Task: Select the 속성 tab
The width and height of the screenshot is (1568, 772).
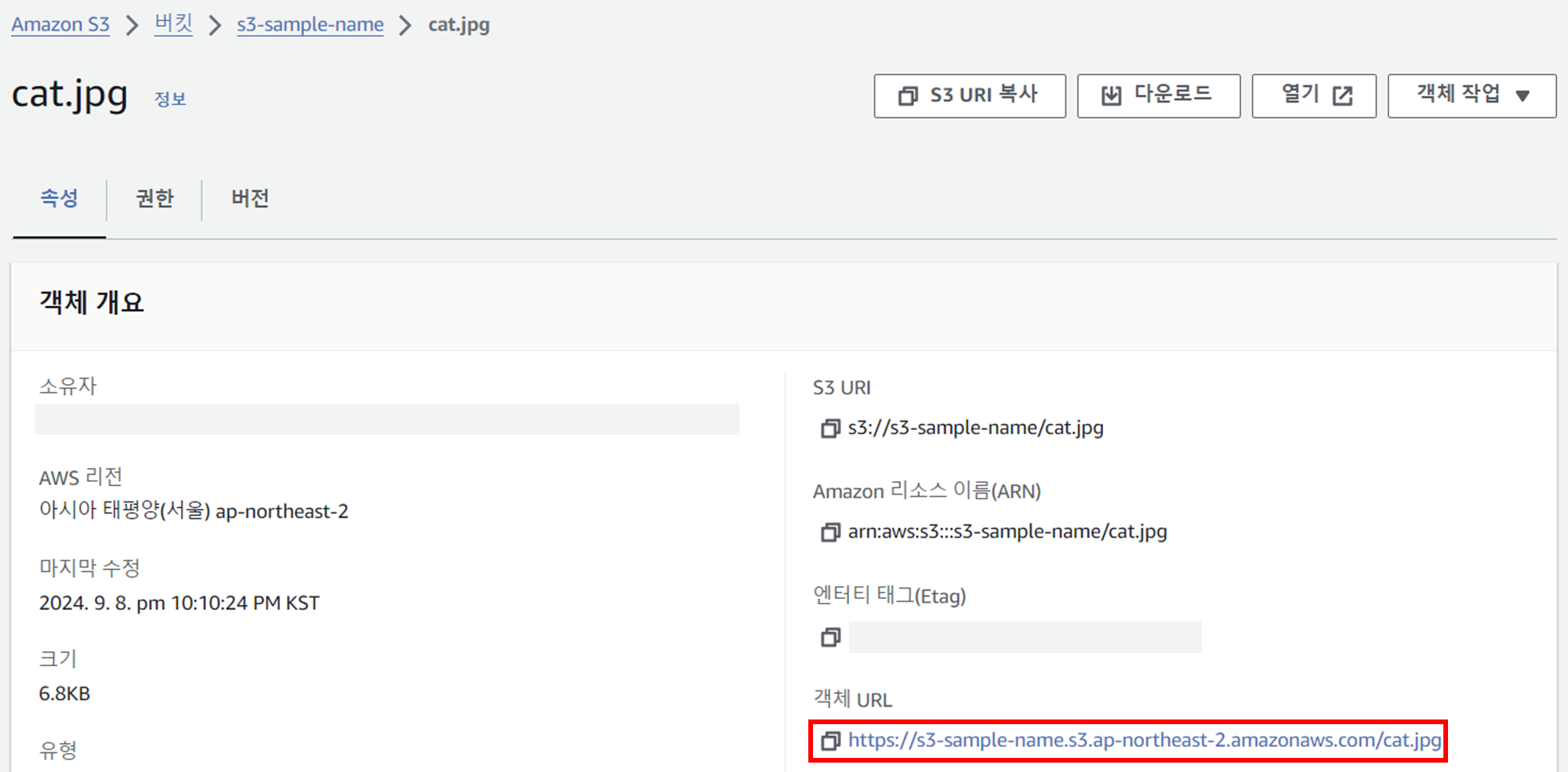Action: [x=60, y=198]
